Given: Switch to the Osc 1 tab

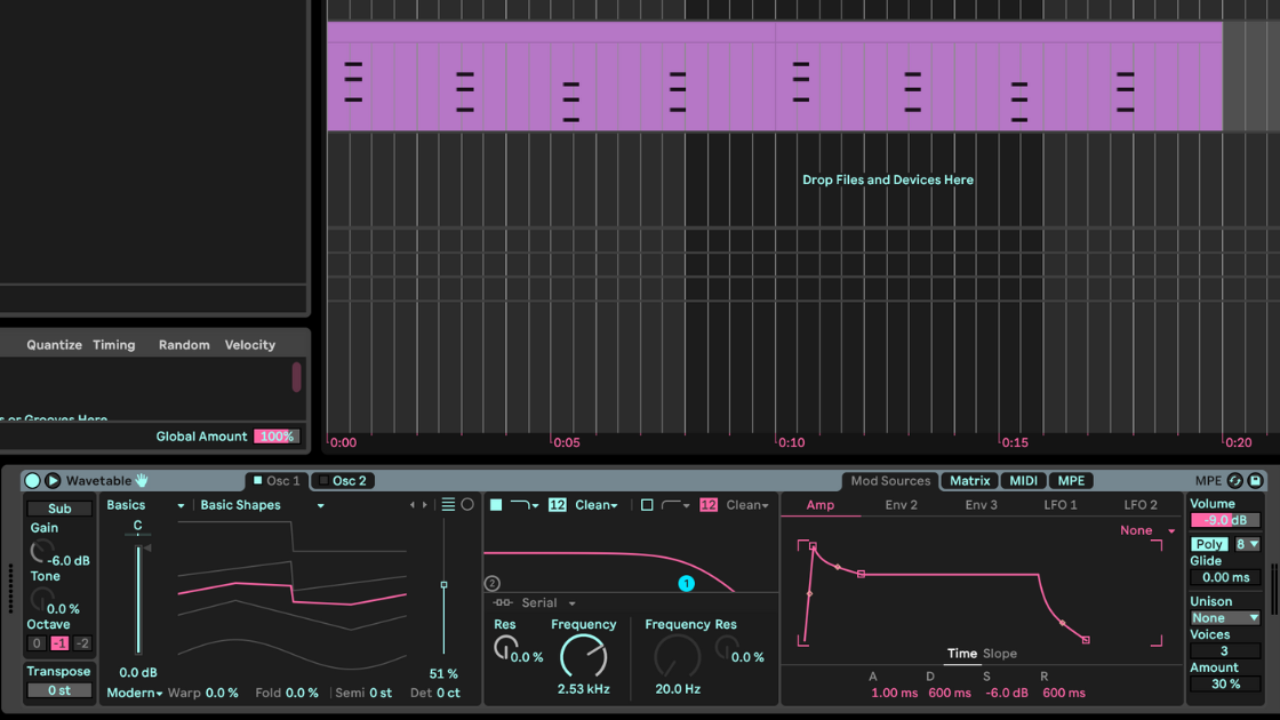Looking at the screenshot, I should pyautogui.click(x=277, y=481).
